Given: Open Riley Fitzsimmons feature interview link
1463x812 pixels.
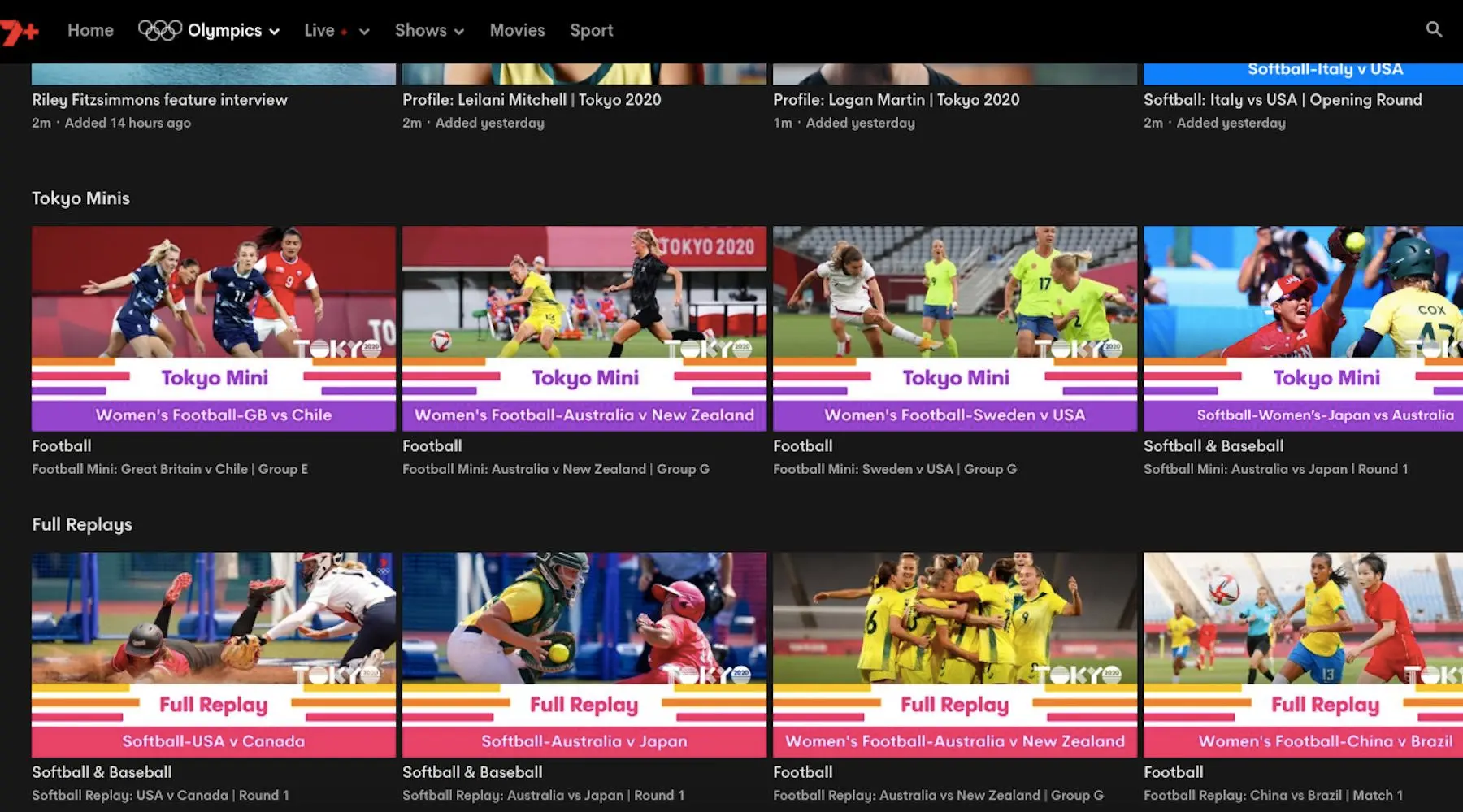Looking at the screenshot, I should pyautogui.click(x=159, y=100).
